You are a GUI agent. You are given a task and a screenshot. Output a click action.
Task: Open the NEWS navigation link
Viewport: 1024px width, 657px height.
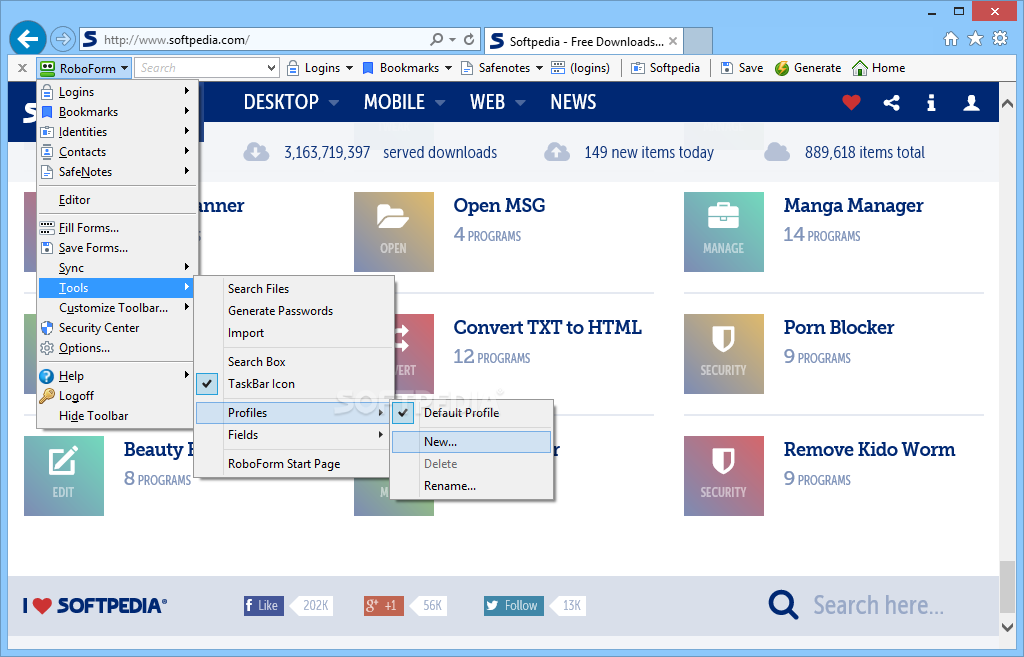coord(573,102)
